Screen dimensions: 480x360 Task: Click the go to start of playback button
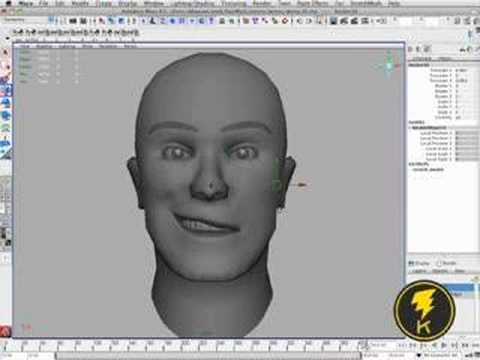[x=404, y=345]
